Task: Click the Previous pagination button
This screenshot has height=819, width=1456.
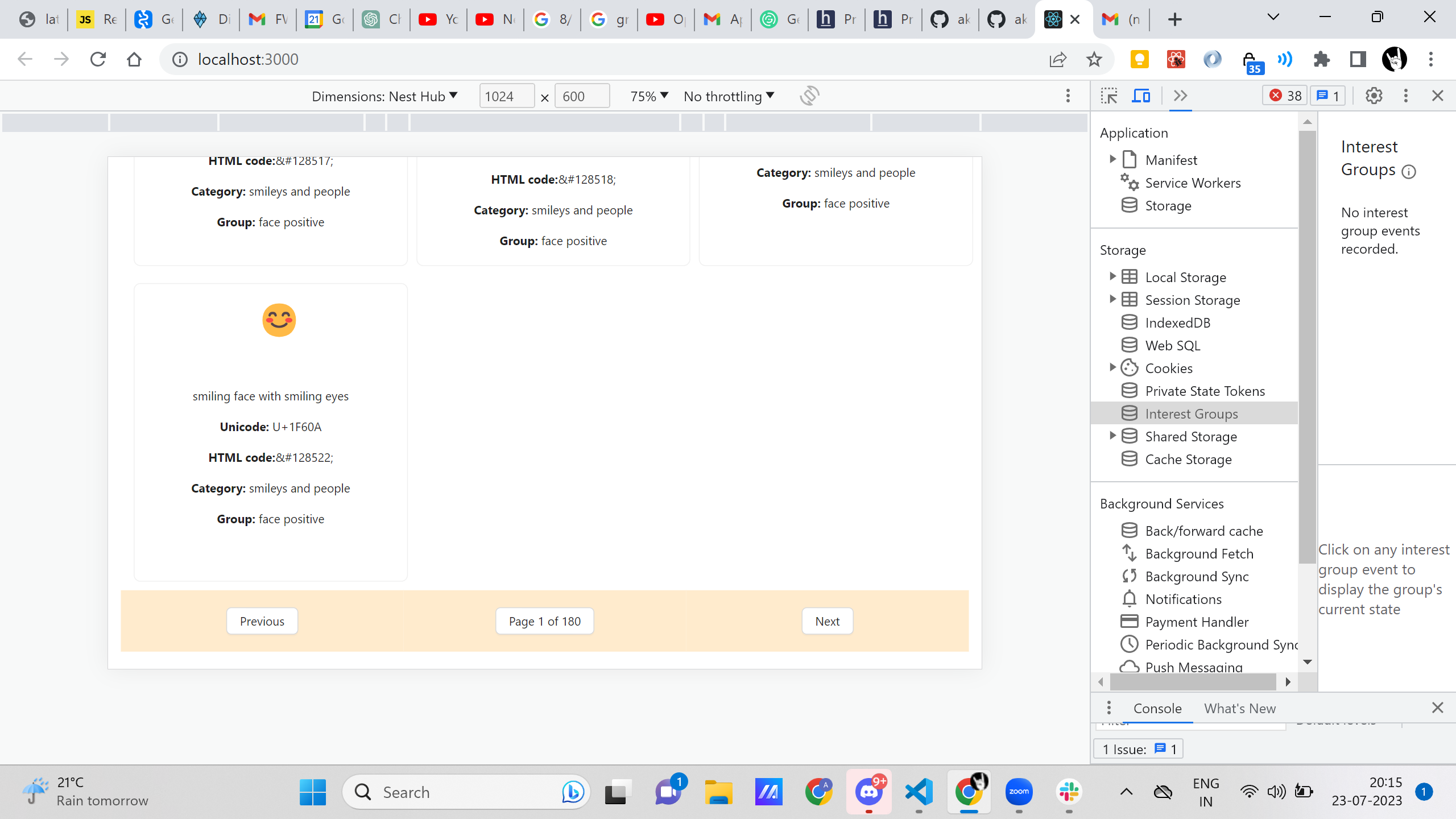Action: (262, 621)
